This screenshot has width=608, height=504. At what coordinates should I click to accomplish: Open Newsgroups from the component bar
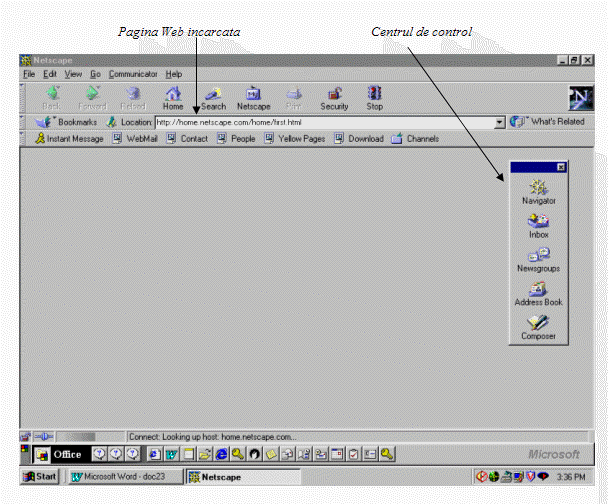pyautogui.click(x=539, y=260)
